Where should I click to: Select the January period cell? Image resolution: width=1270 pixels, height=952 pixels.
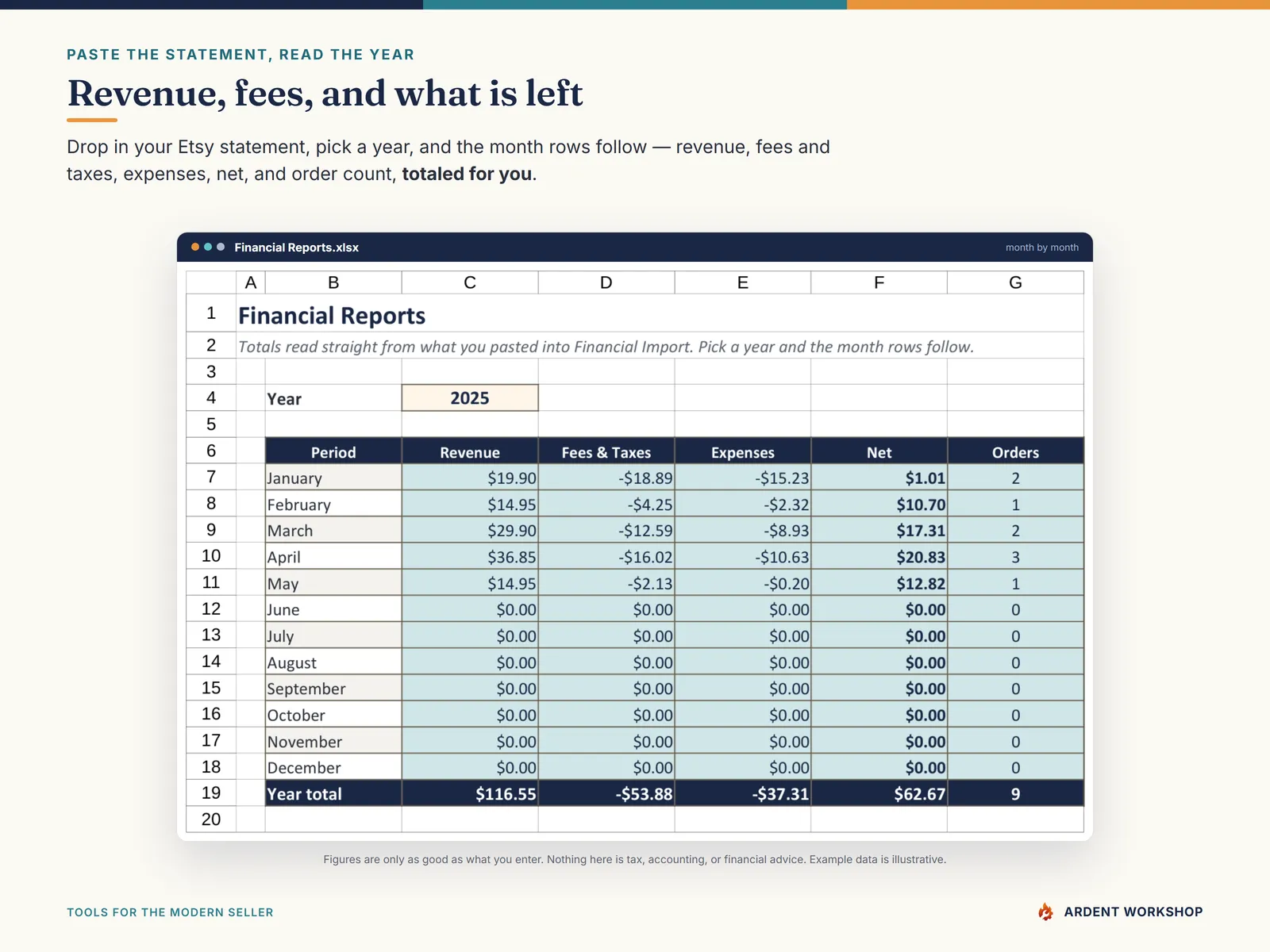[333, 478]
